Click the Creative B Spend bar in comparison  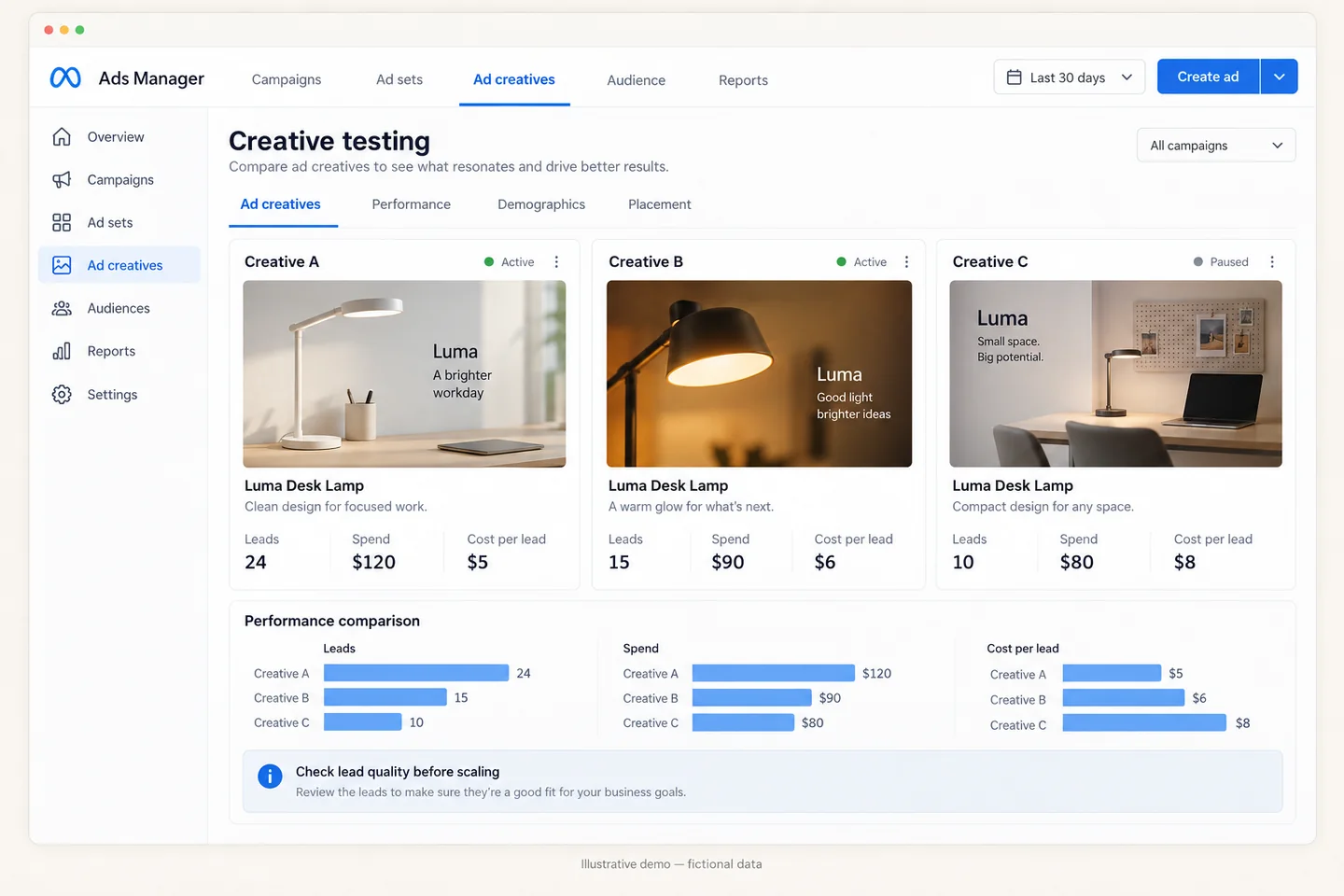click(x=752, y=697)
